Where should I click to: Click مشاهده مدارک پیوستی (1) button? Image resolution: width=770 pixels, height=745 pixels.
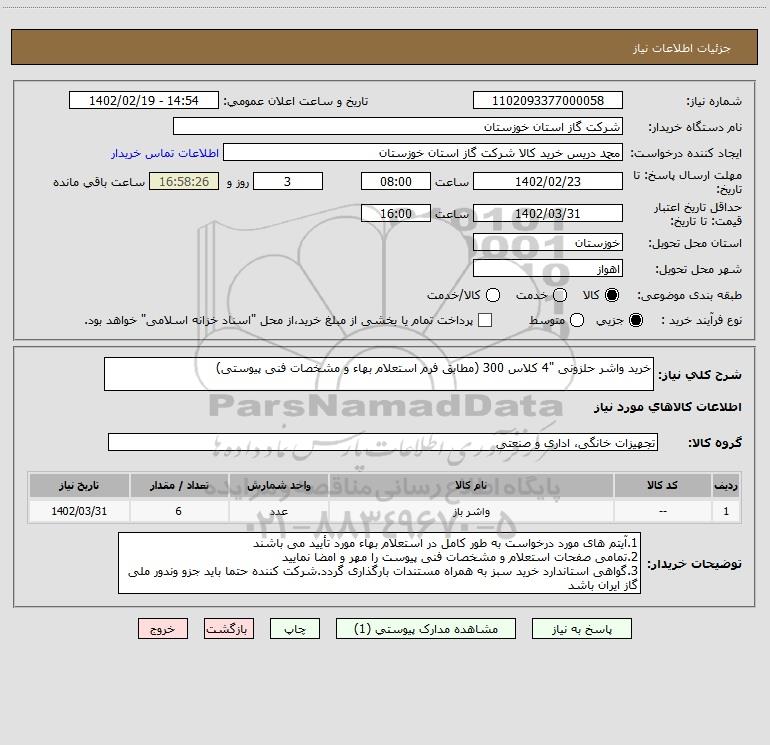(426, 629)
